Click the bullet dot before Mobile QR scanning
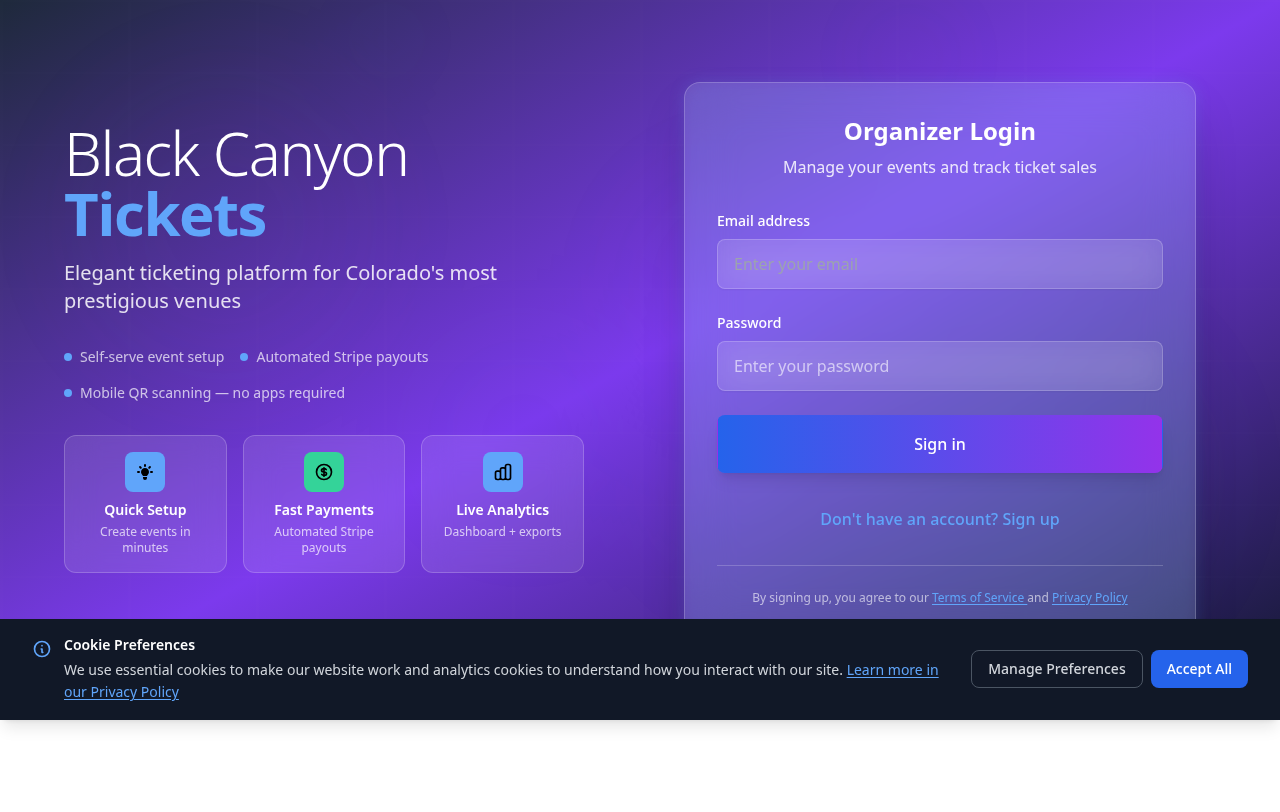1280x812 pixels. point(68,393)
